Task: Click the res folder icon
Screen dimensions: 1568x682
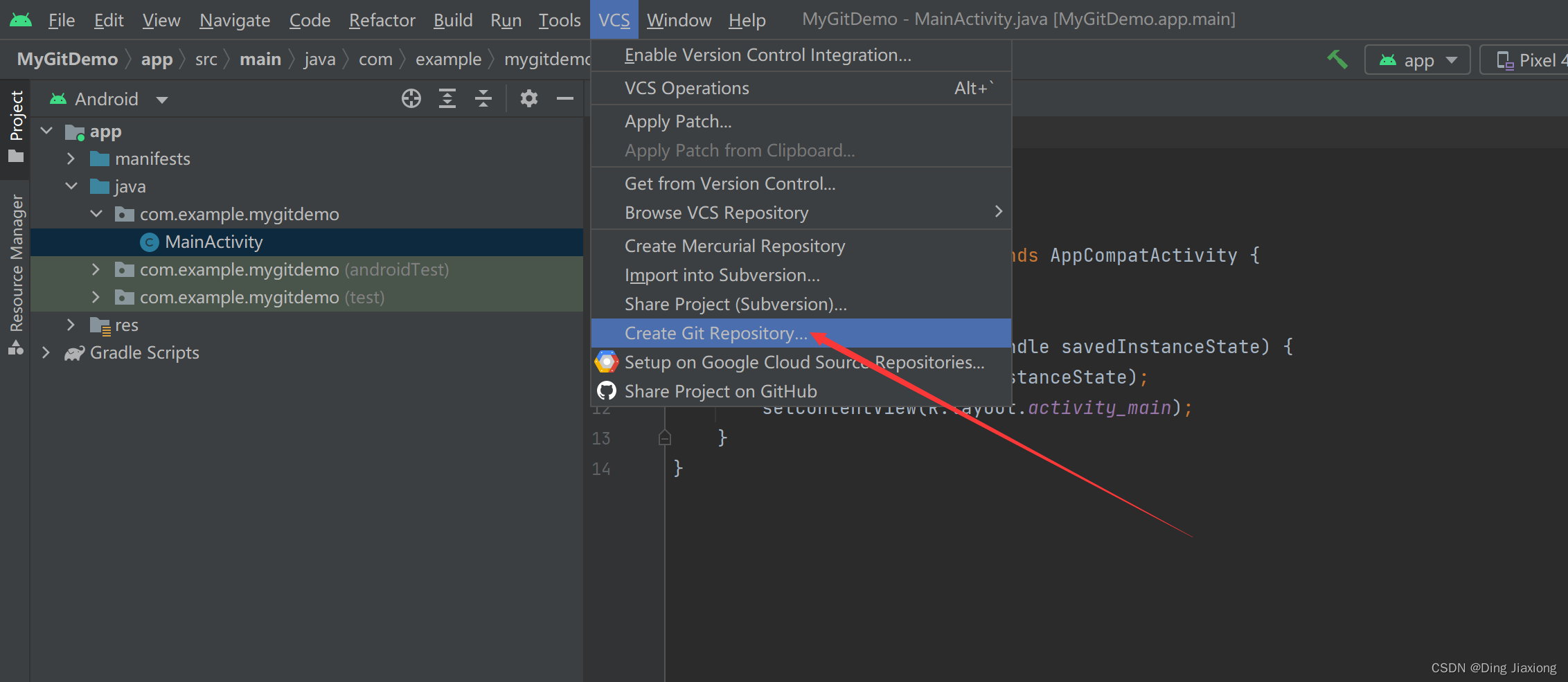Action: click(x=100, y=326)
